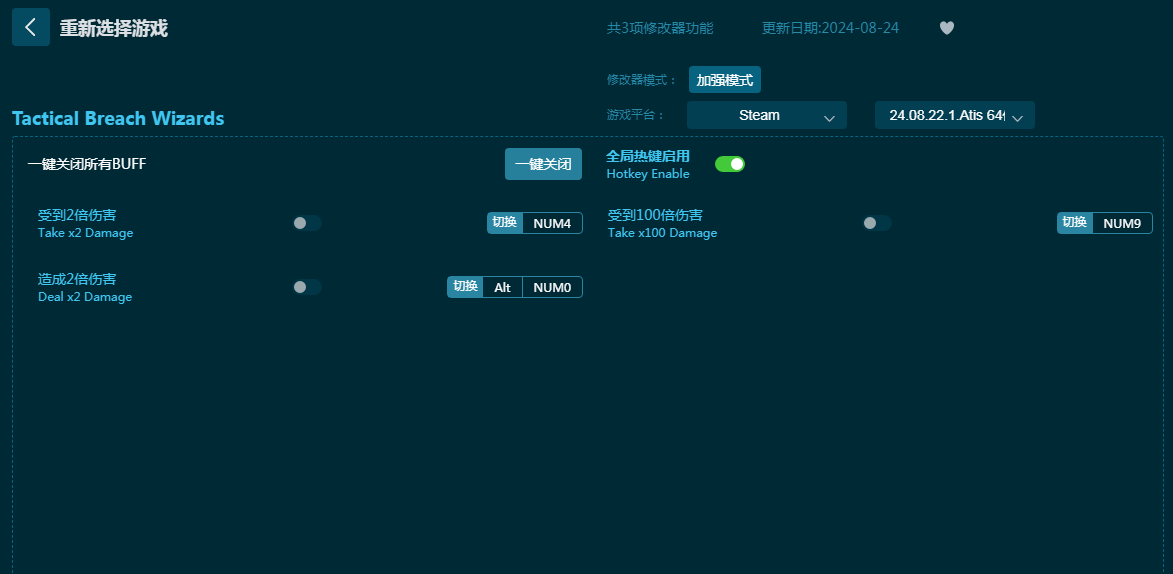
Task: Select the 加强模式 mode button
Action: tap(725, 80)
